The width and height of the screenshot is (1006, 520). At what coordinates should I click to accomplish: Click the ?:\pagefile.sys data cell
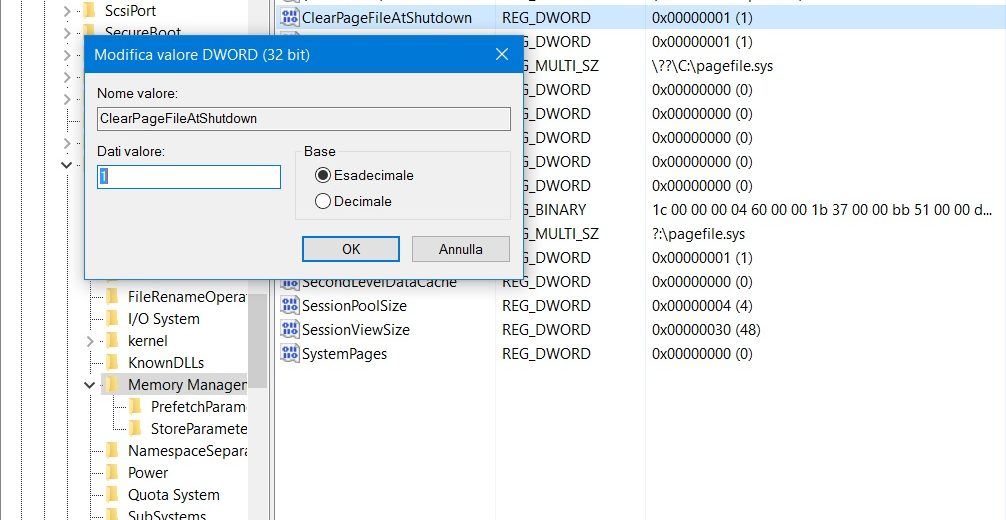(x=698, y=234)
